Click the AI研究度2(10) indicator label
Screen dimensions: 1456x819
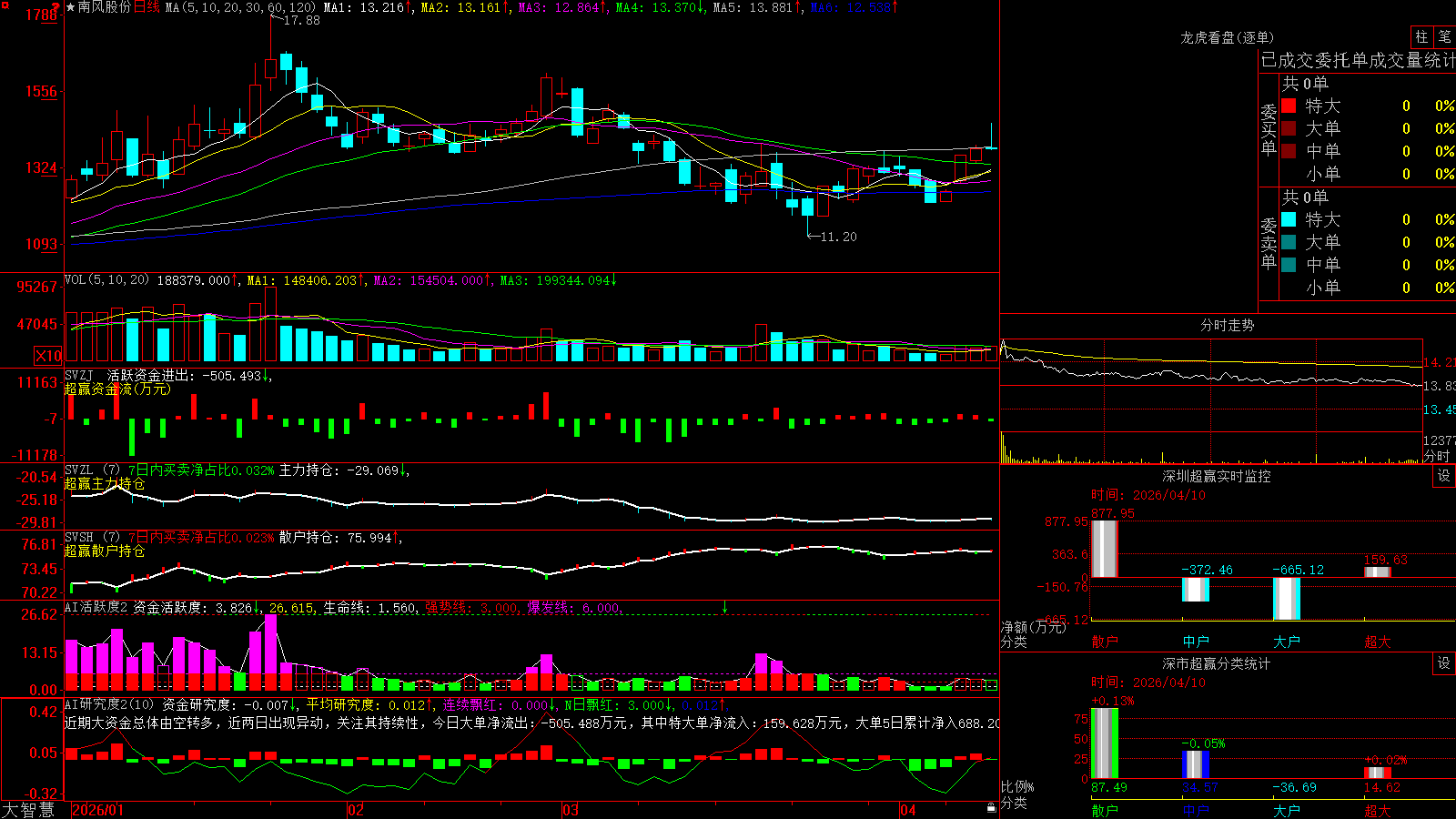[x=109, y=704]
